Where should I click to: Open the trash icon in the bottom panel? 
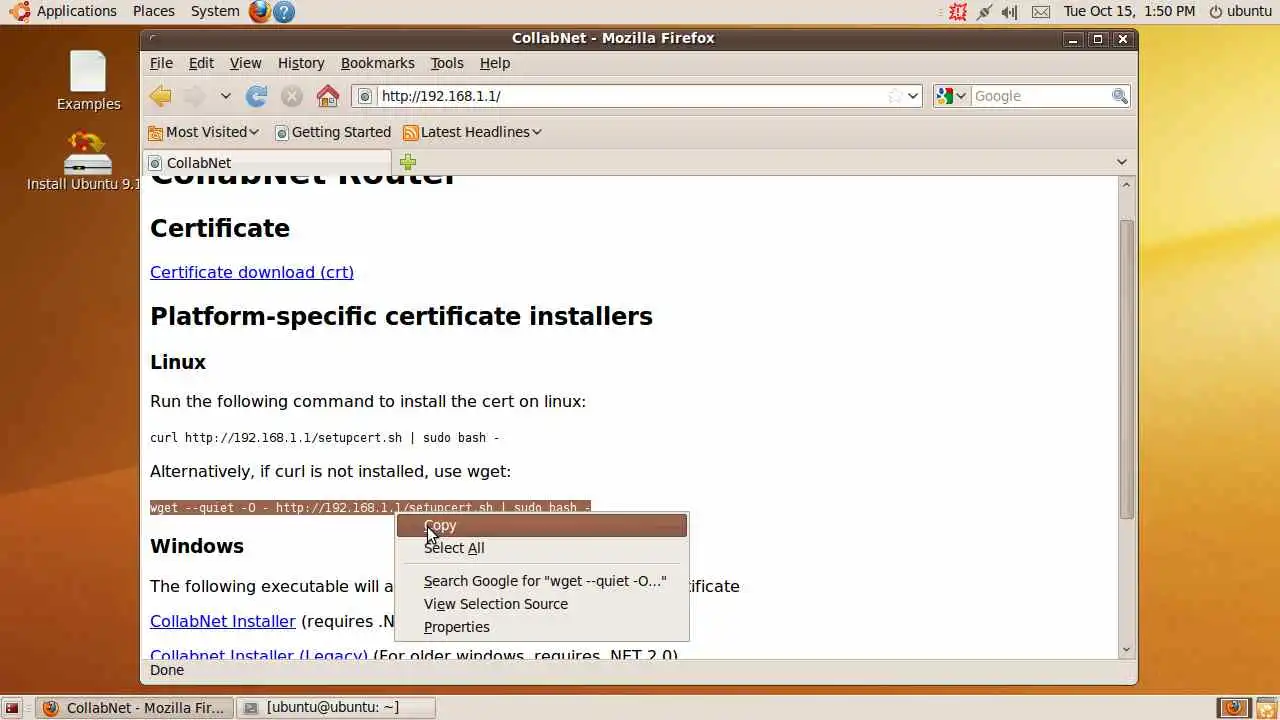1266,707
